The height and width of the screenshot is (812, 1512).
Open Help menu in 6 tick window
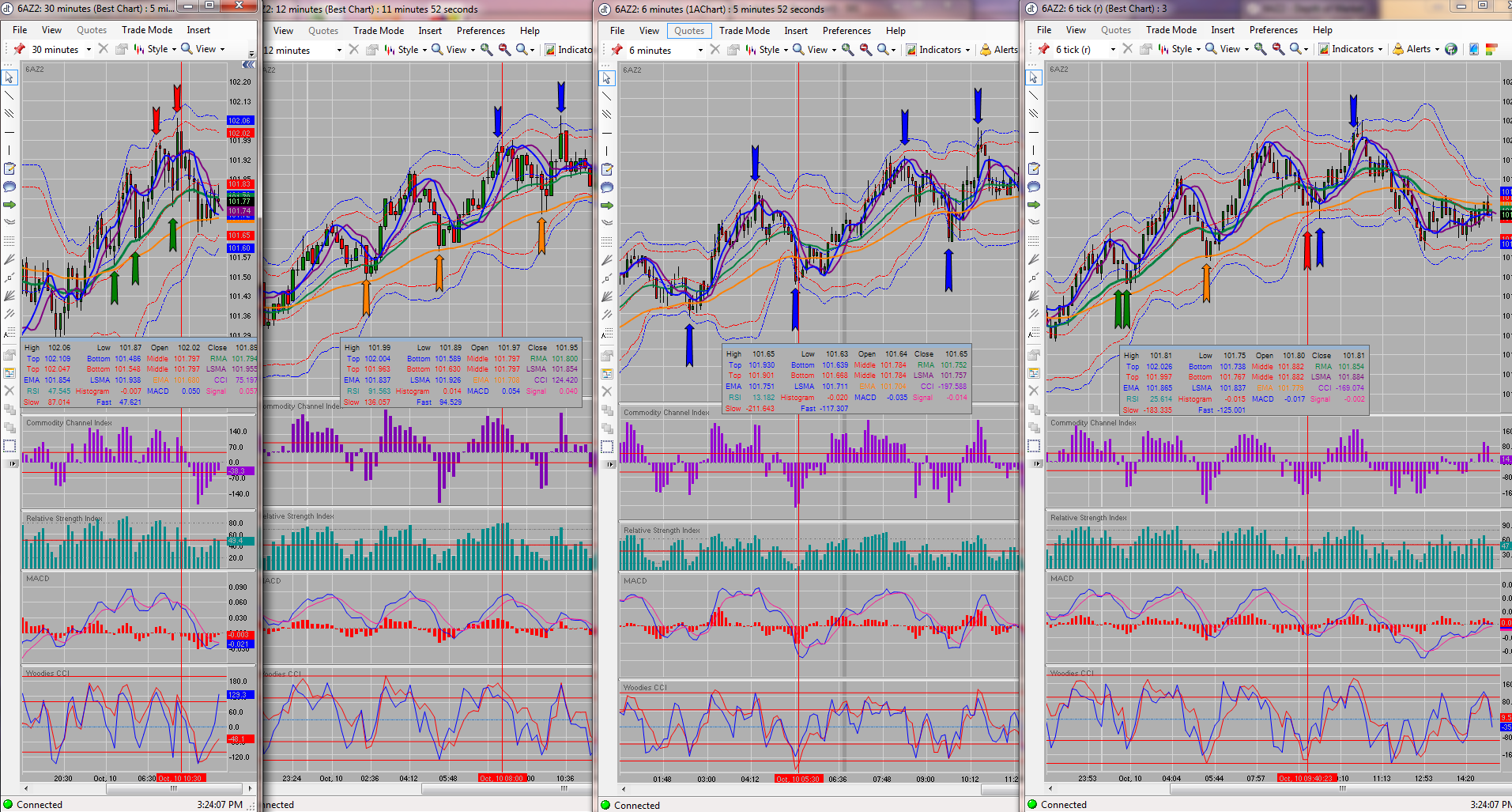coord(1322,30)
